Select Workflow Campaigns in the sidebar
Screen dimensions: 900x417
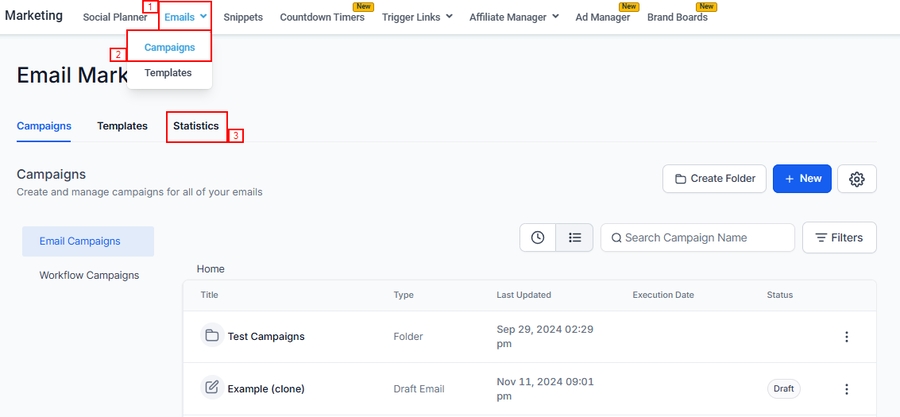tap(89, 275)
